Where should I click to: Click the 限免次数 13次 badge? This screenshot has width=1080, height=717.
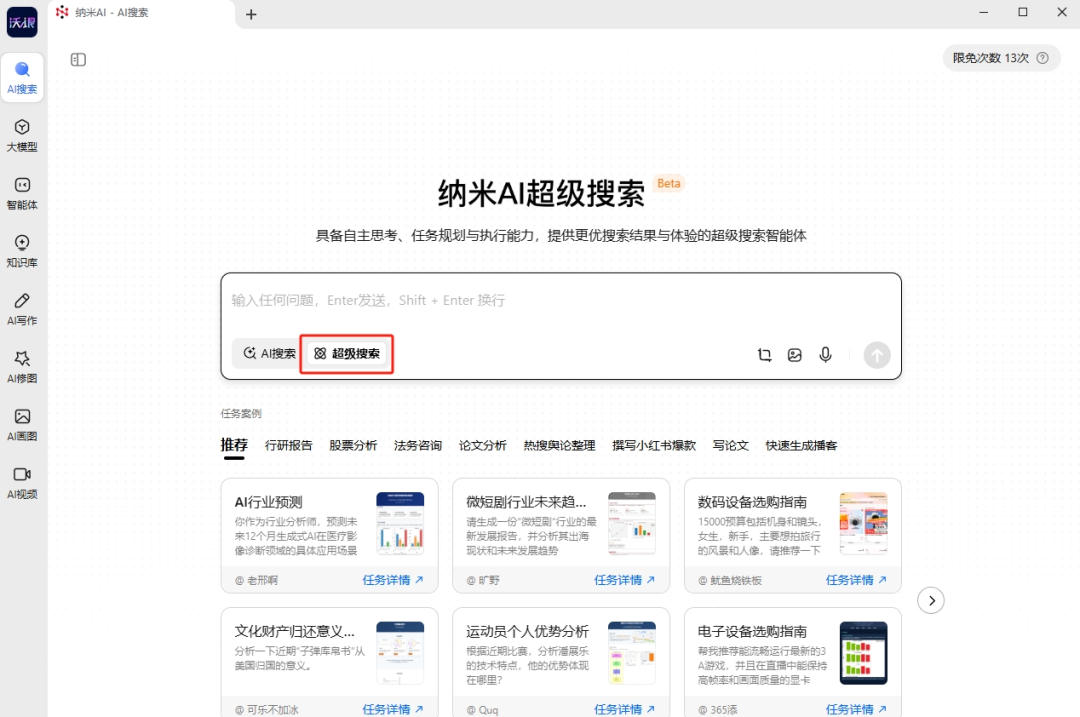pyautogui.click(x=1001, y=59)
